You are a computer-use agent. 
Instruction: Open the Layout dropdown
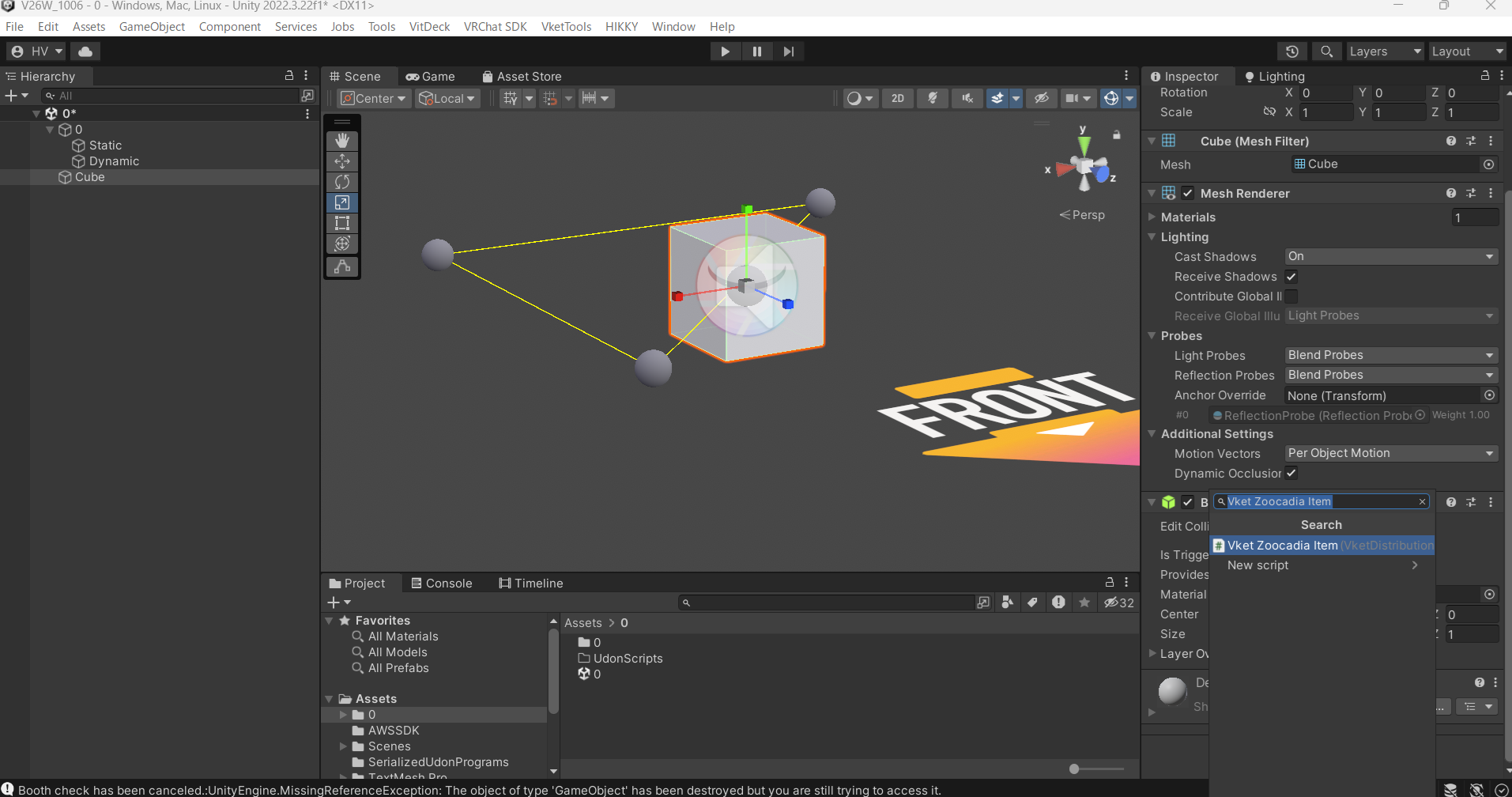[1468, 51]
